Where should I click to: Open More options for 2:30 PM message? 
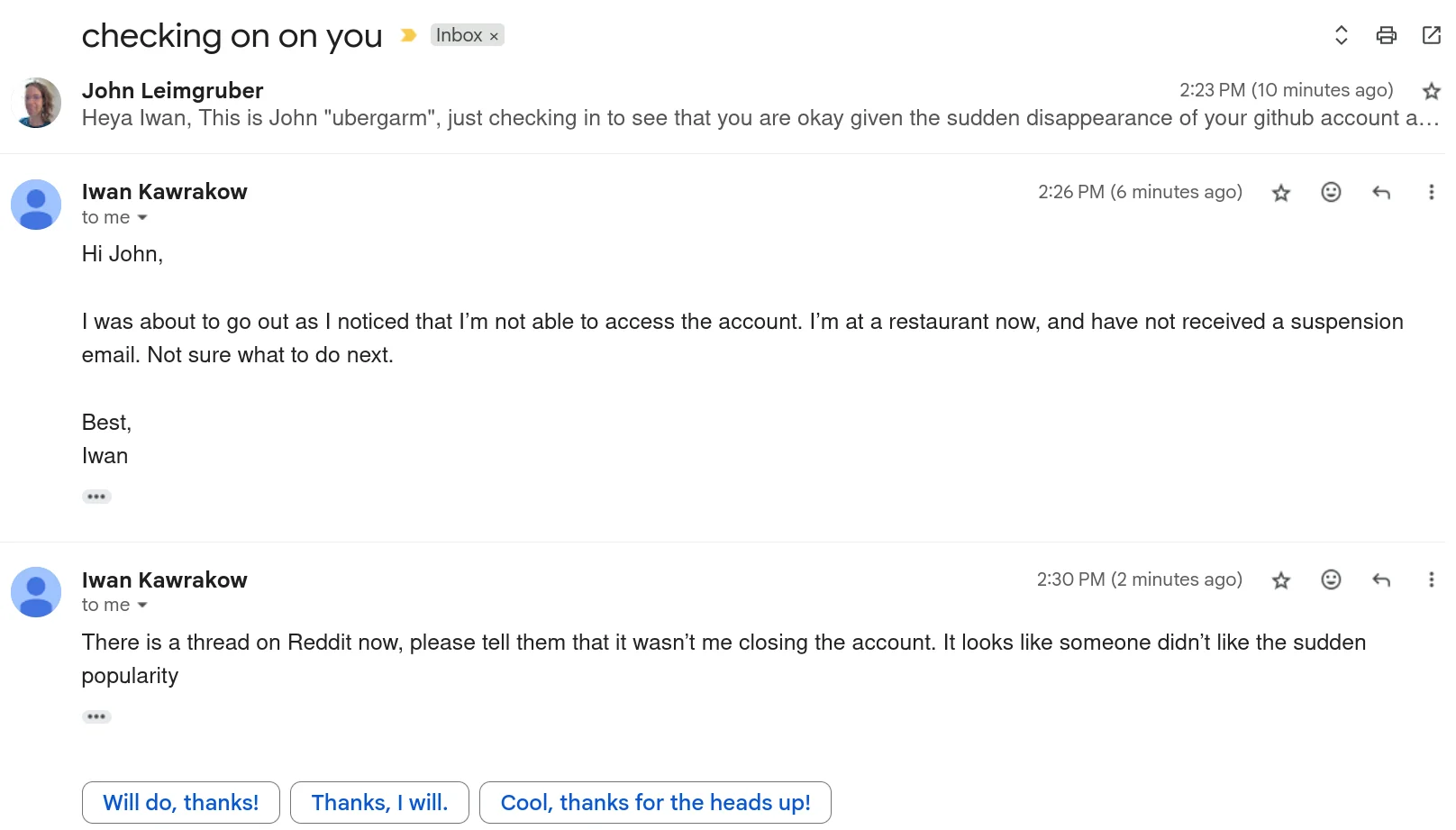(1431, 579)
